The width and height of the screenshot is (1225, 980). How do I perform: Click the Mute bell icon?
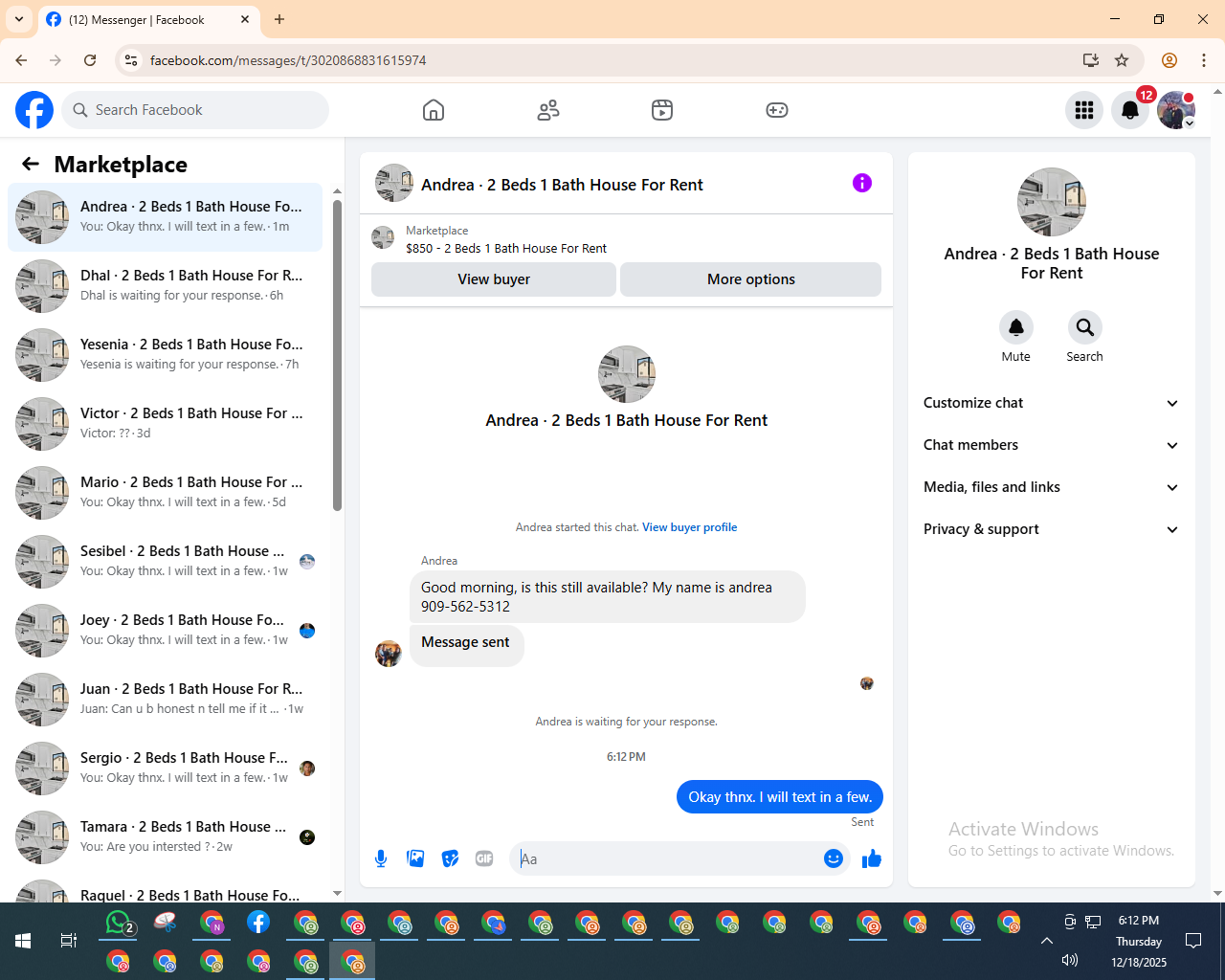pos(1016,327)
